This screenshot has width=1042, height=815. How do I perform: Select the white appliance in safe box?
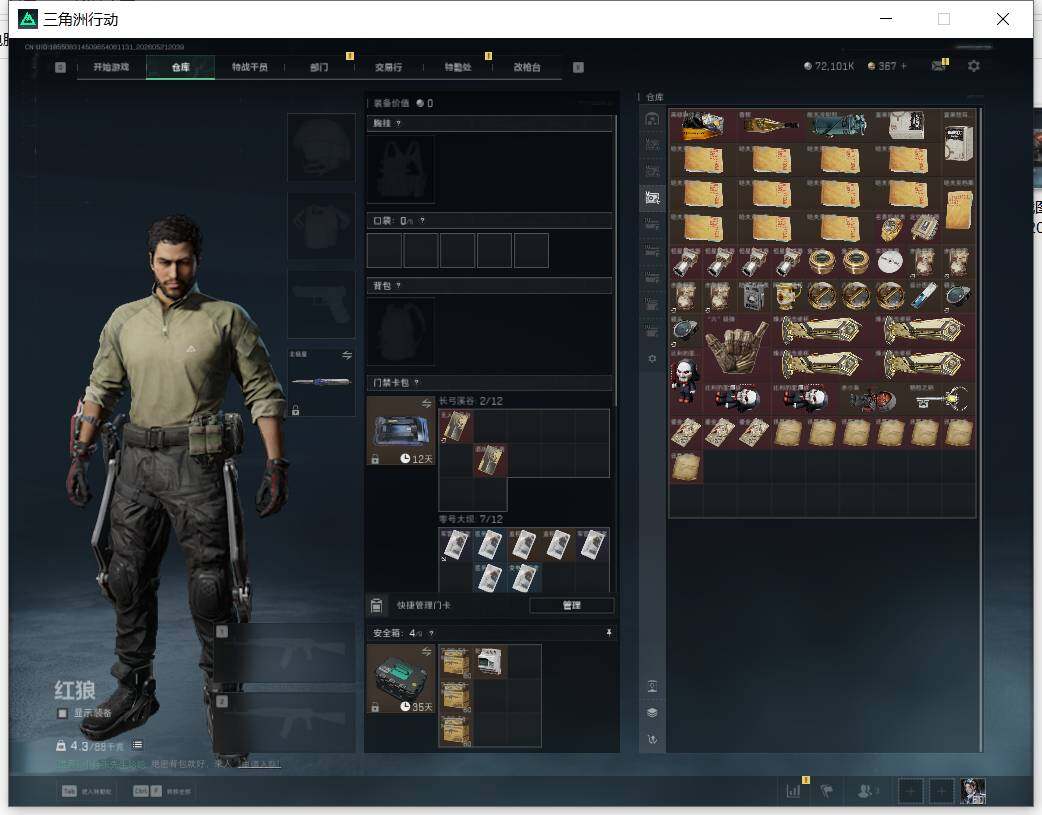(x=490, y=661)
